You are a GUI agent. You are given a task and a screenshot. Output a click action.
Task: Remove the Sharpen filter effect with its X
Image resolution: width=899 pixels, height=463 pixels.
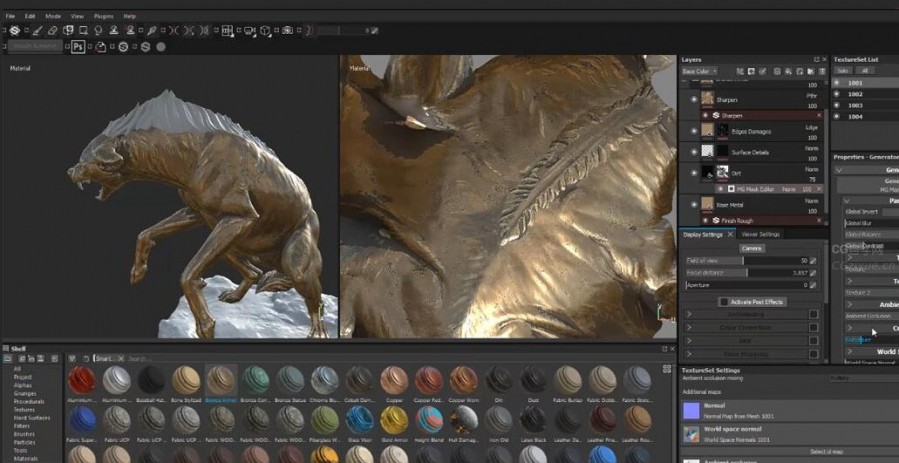click(x=819, y=116)
